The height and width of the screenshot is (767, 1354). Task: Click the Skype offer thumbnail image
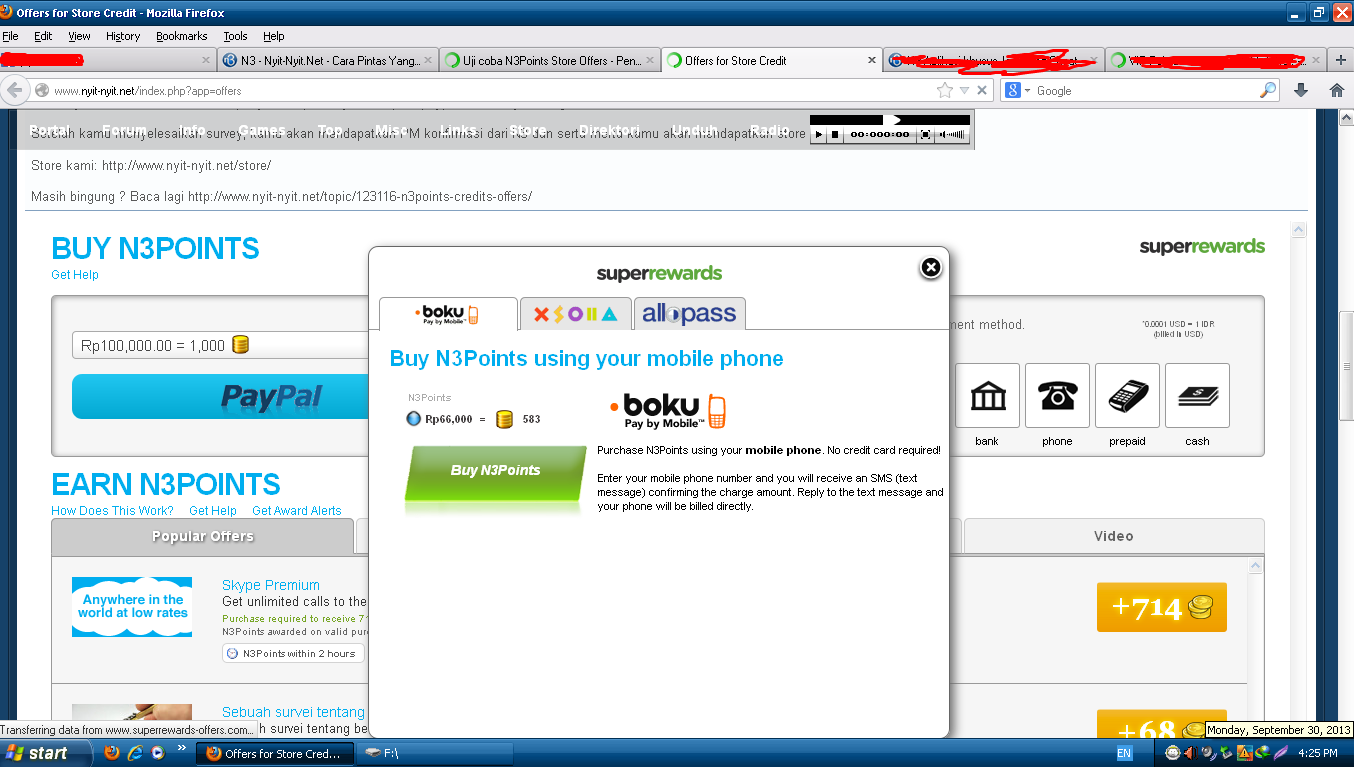coord(132,607)
